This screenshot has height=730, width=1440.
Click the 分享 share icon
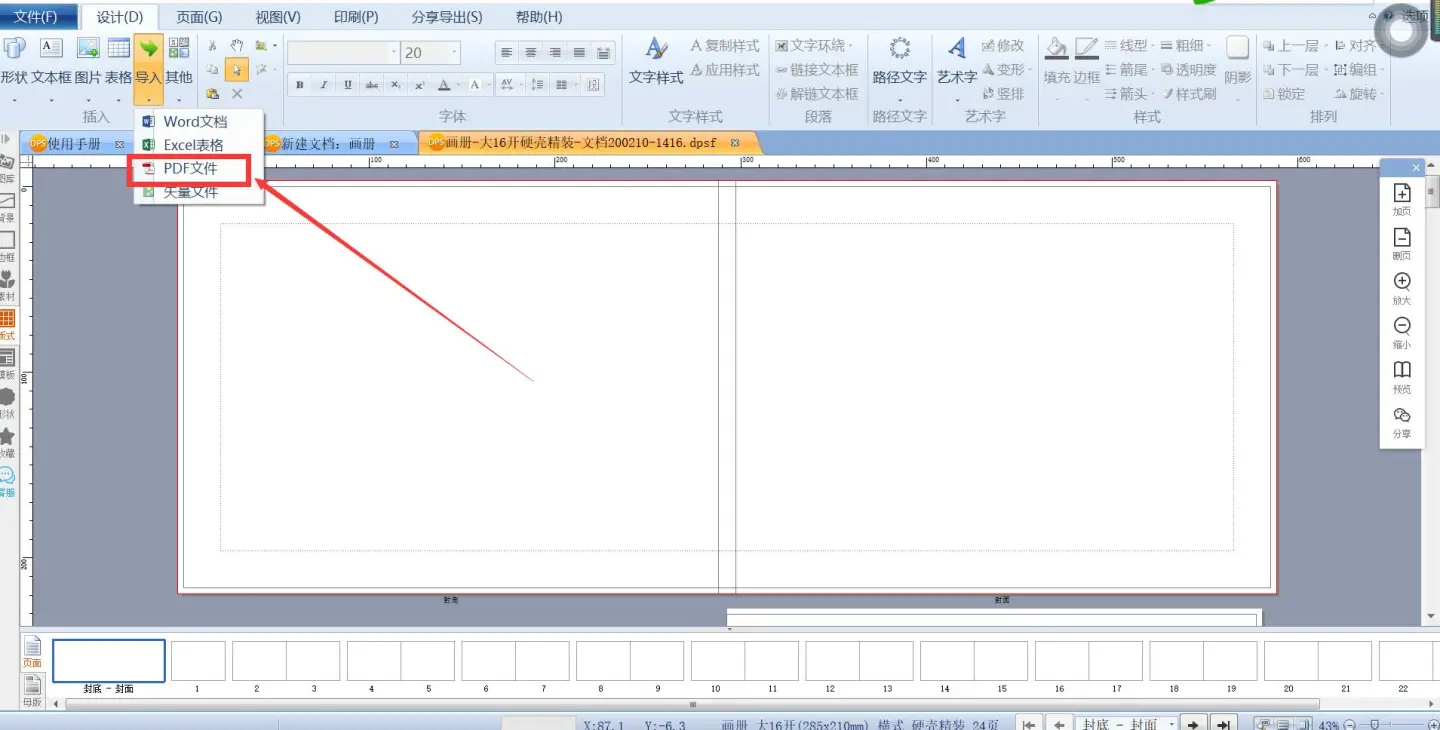(x=1402, y=422)
